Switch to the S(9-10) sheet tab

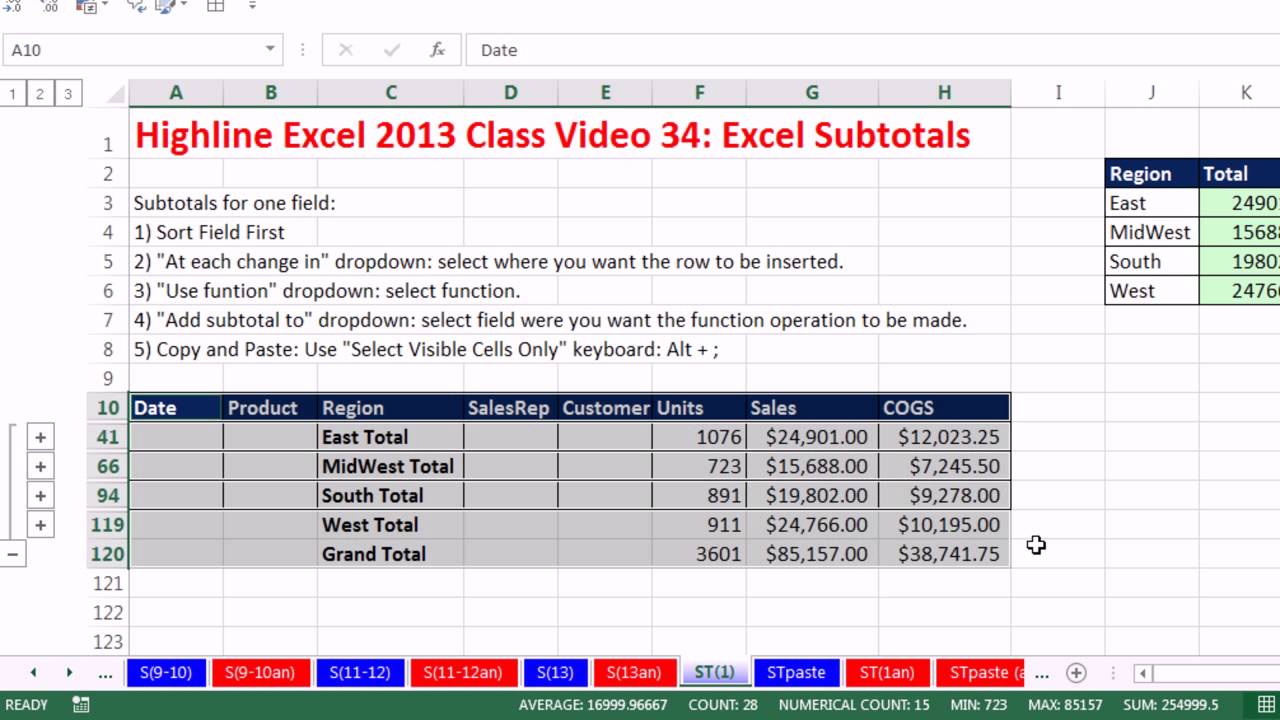click(166, 673)
